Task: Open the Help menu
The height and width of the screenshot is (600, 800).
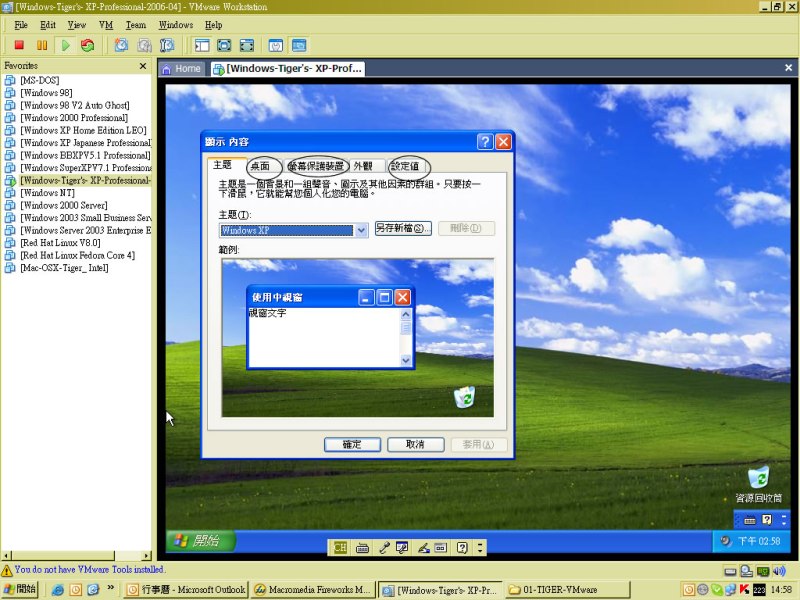Action: click(x=213, y=24)
